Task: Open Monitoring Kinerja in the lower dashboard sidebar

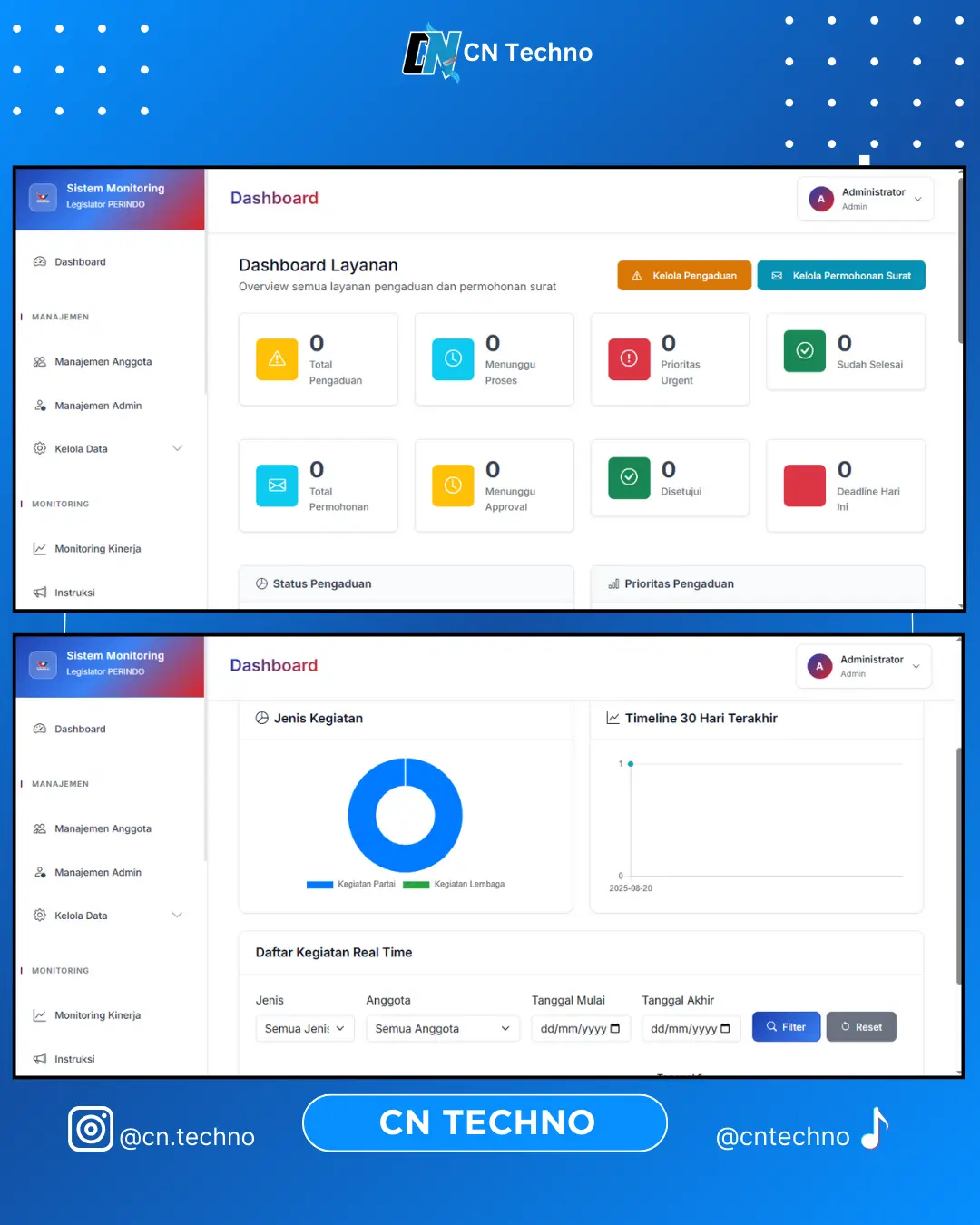Action: [x=97, y=1015]
